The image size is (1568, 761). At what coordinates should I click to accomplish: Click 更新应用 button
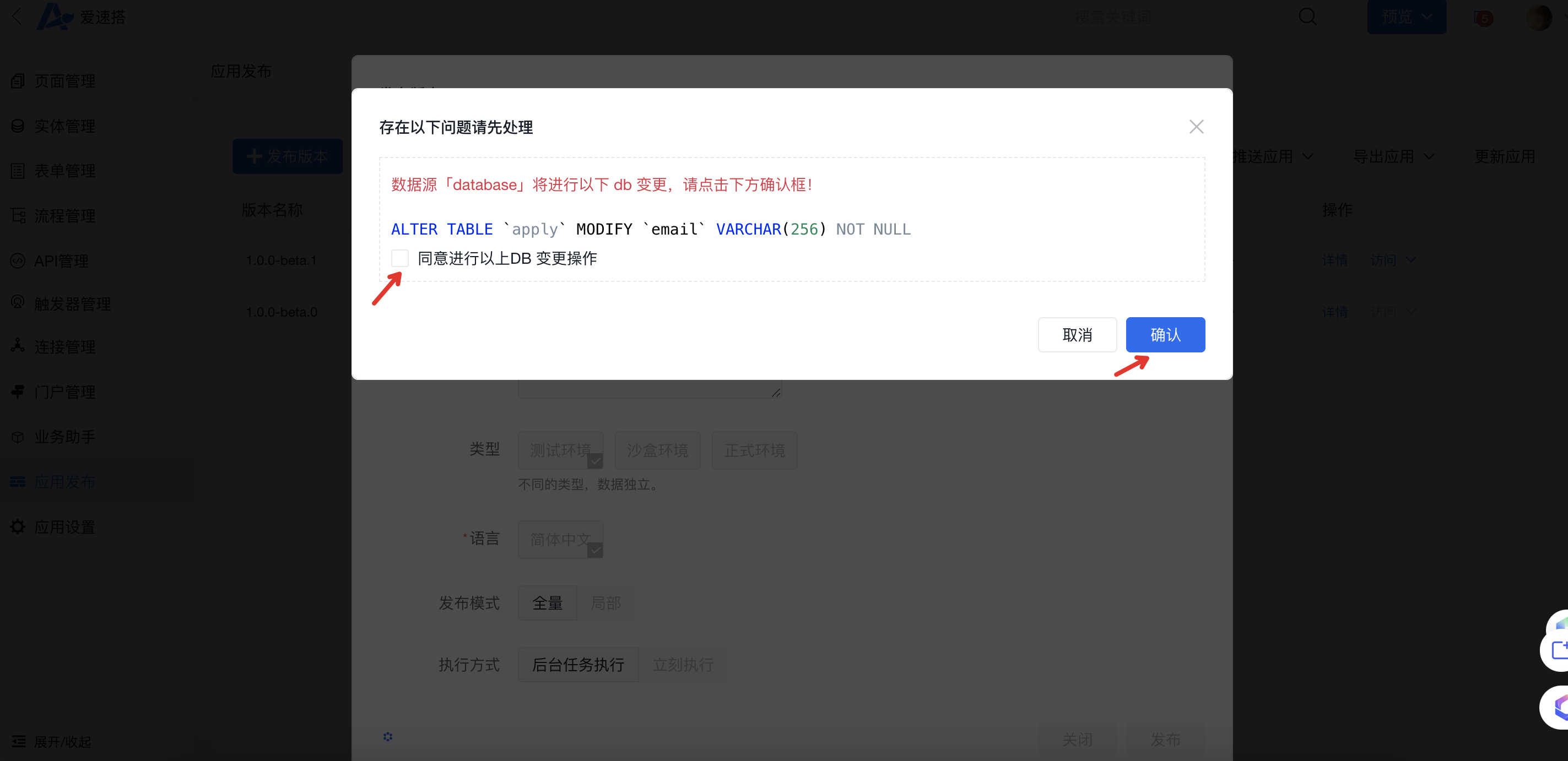click(1504, 156)
